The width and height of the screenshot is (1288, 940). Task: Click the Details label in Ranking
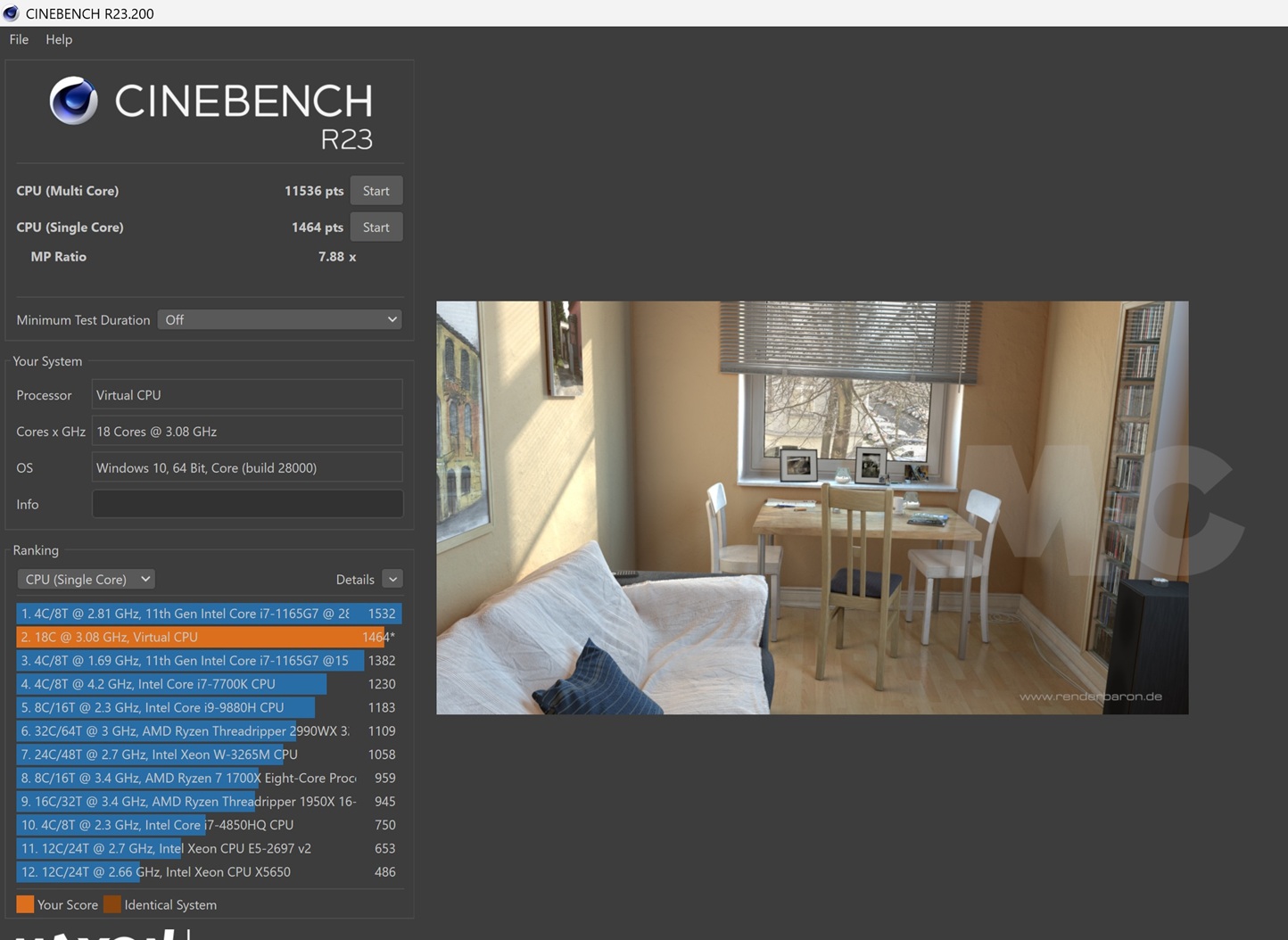click(355, 580)
